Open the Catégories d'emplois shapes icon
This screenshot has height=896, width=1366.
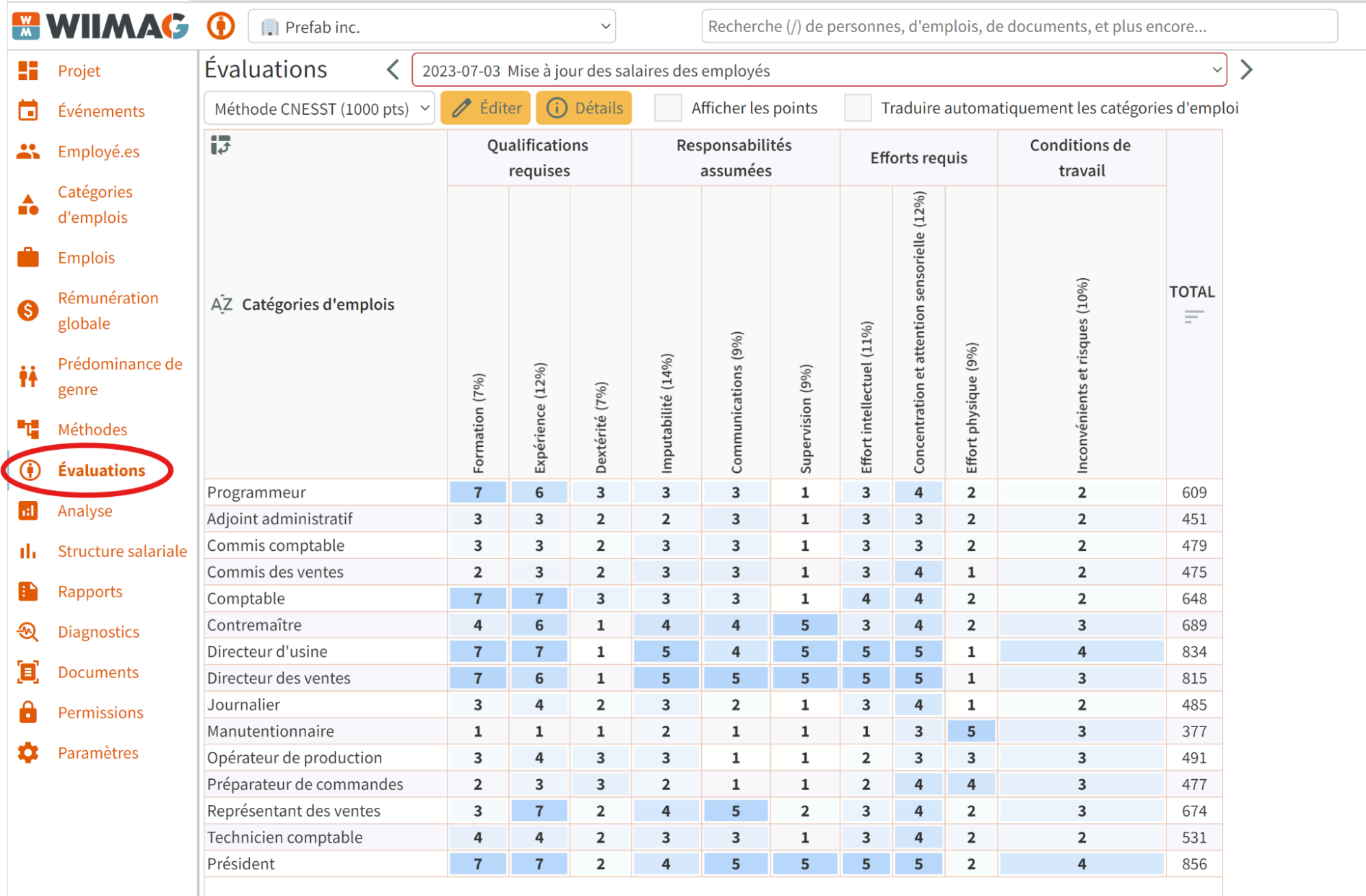point(28,204)
